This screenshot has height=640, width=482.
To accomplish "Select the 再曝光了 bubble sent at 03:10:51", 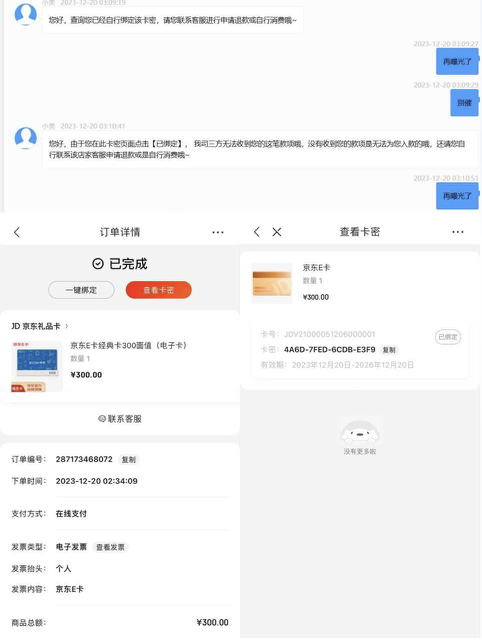I will [457, 196].
